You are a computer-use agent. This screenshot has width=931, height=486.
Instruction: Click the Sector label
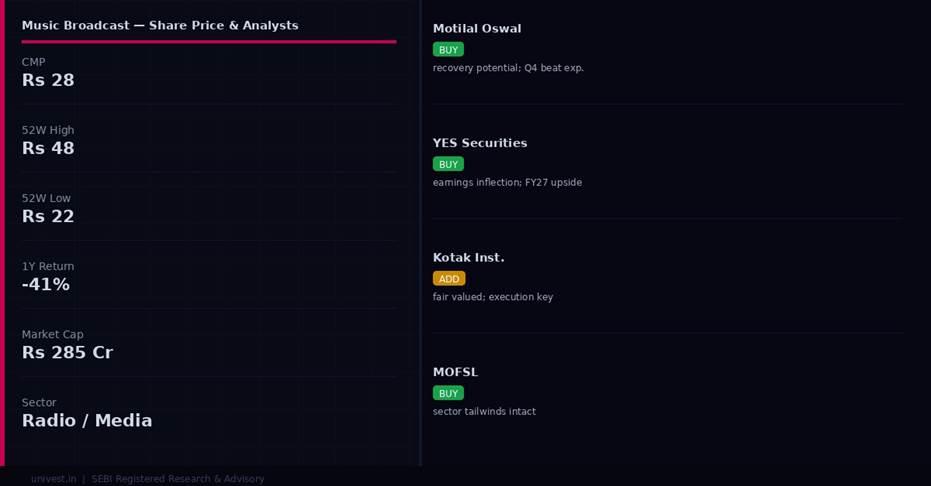pos(39,402)
